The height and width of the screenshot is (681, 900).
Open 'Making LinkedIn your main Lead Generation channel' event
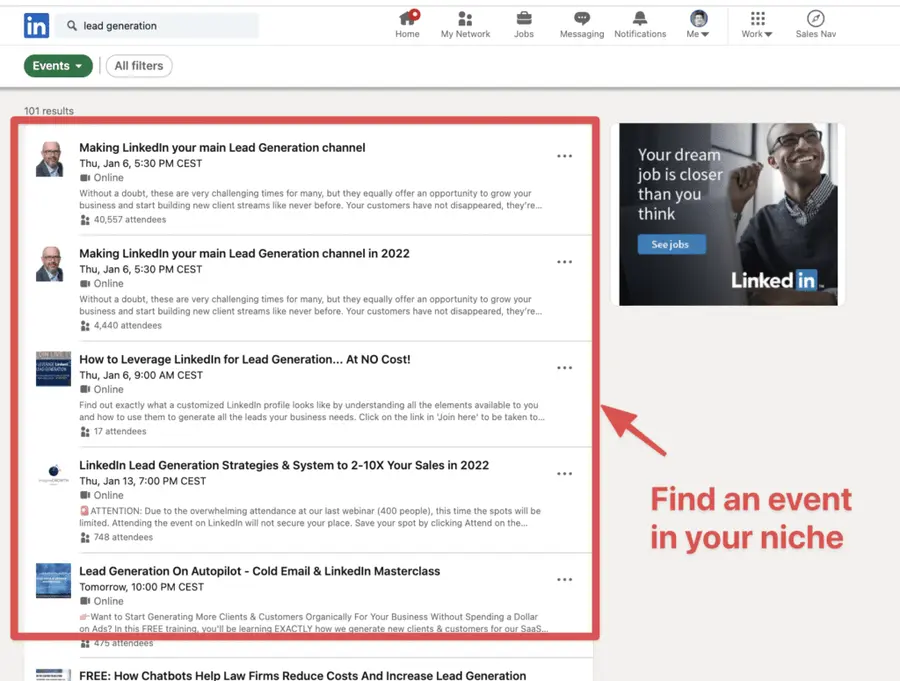click(222, 147)
